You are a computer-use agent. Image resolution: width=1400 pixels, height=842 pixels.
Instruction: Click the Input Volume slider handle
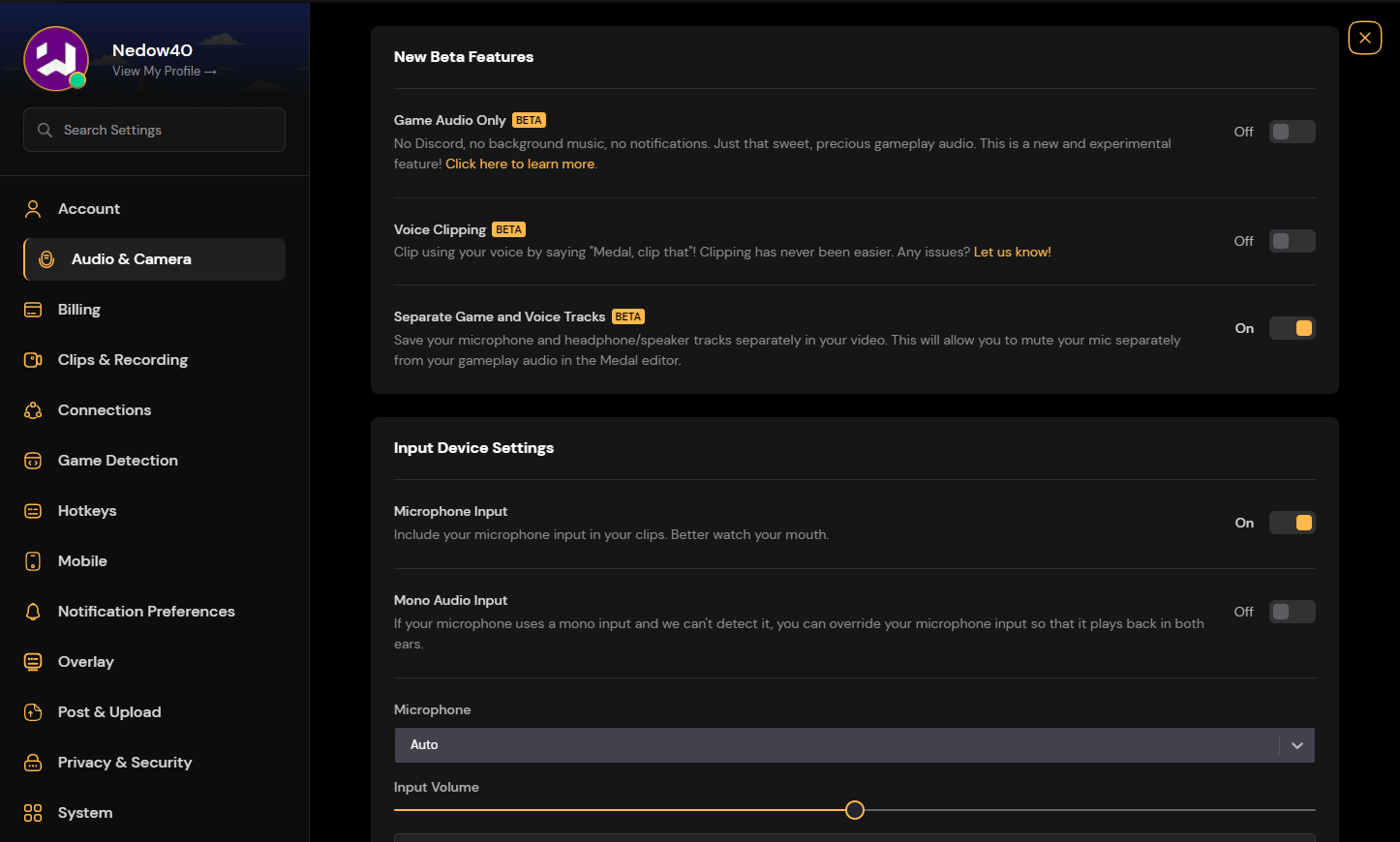coord(855,810)
